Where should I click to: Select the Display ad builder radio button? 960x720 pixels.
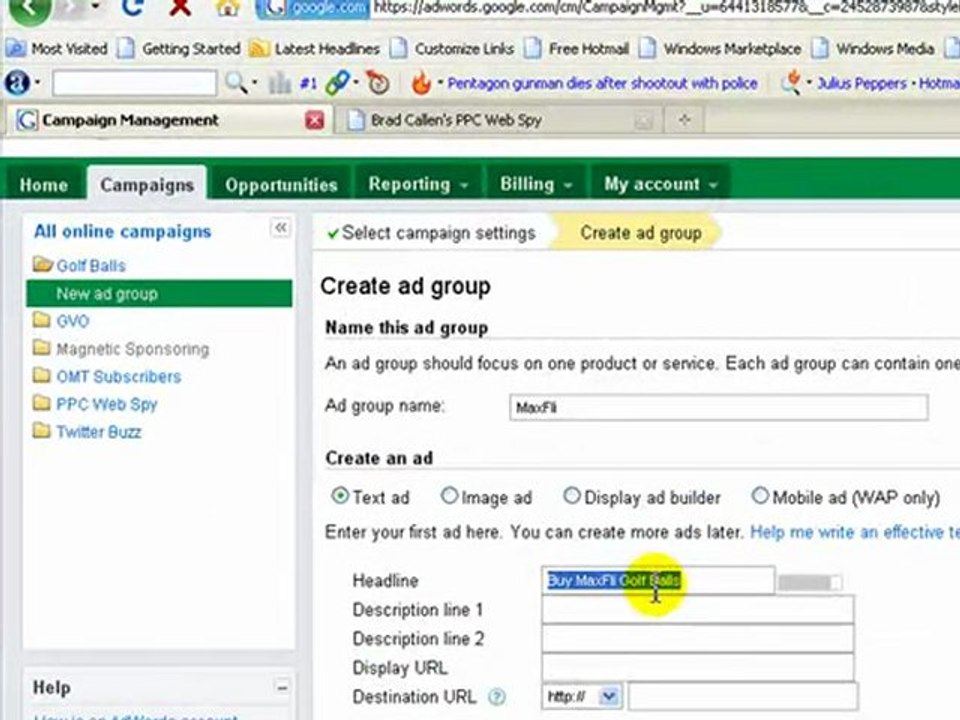[x=571, y=495]
